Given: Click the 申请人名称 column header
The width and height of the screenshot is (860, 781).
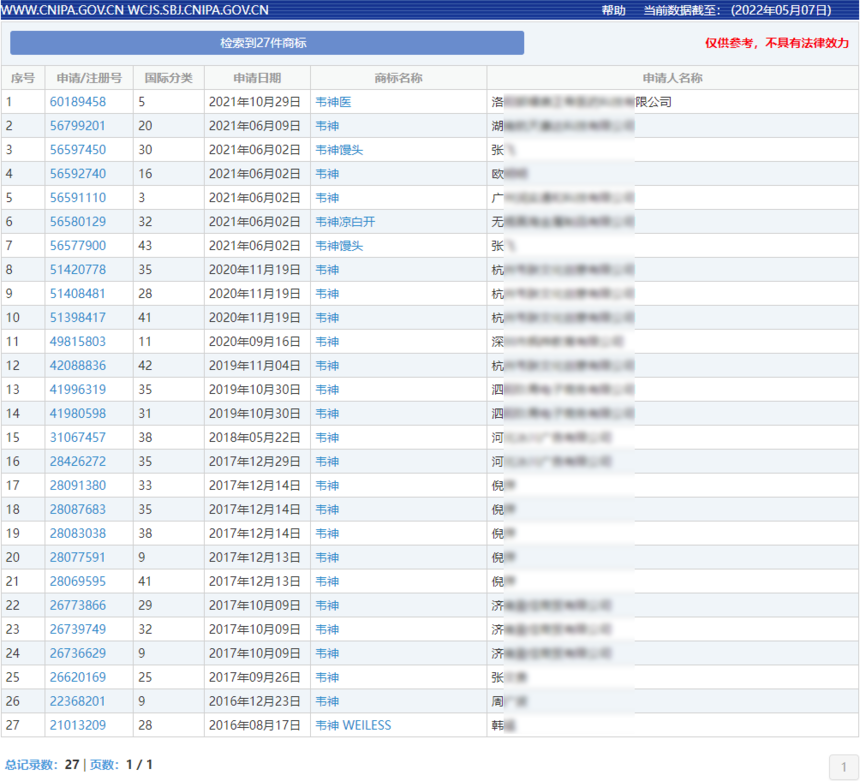Looking at the screenshot, I should coord(672,78).
